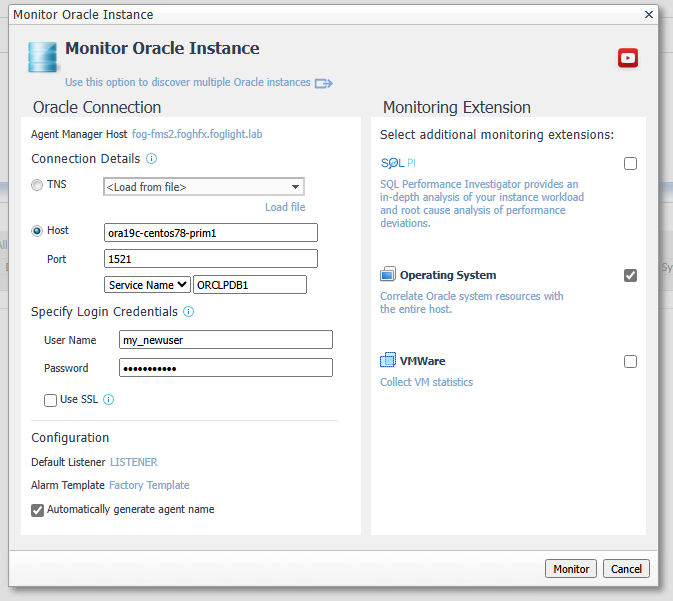Click the Use SSL info icon

click(x=109, y=400)
